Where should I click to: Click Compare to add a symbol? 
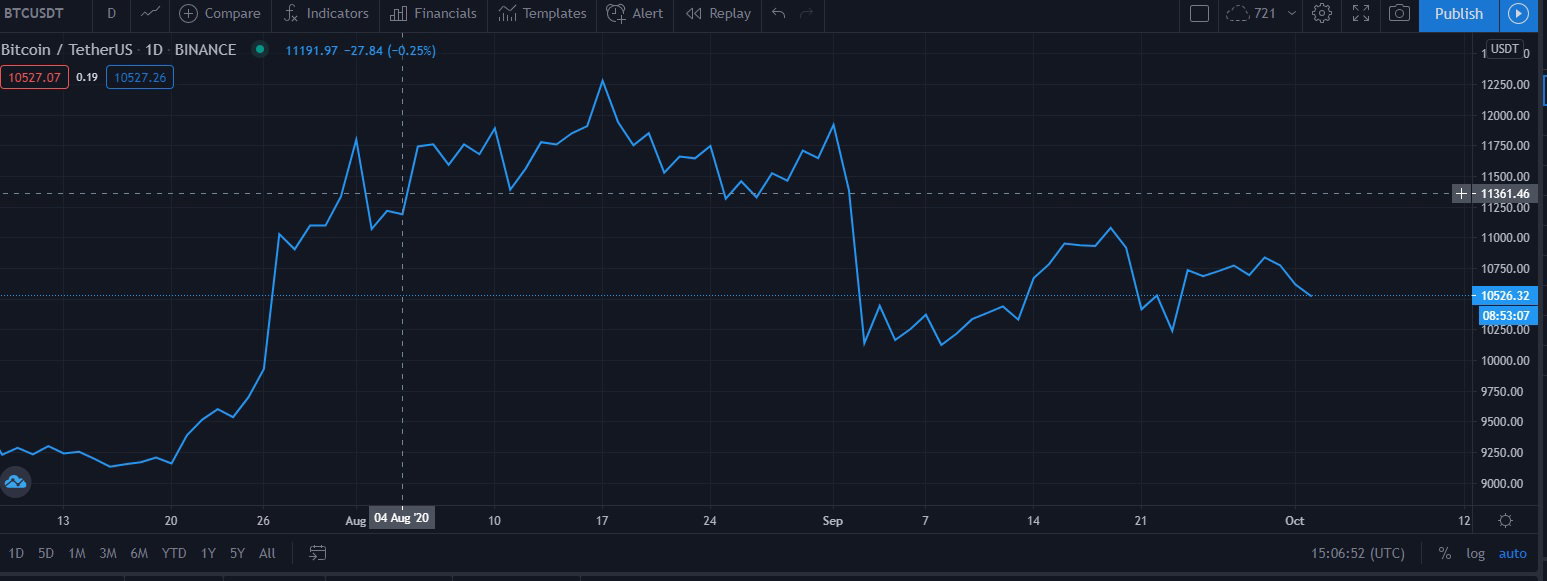220,13
